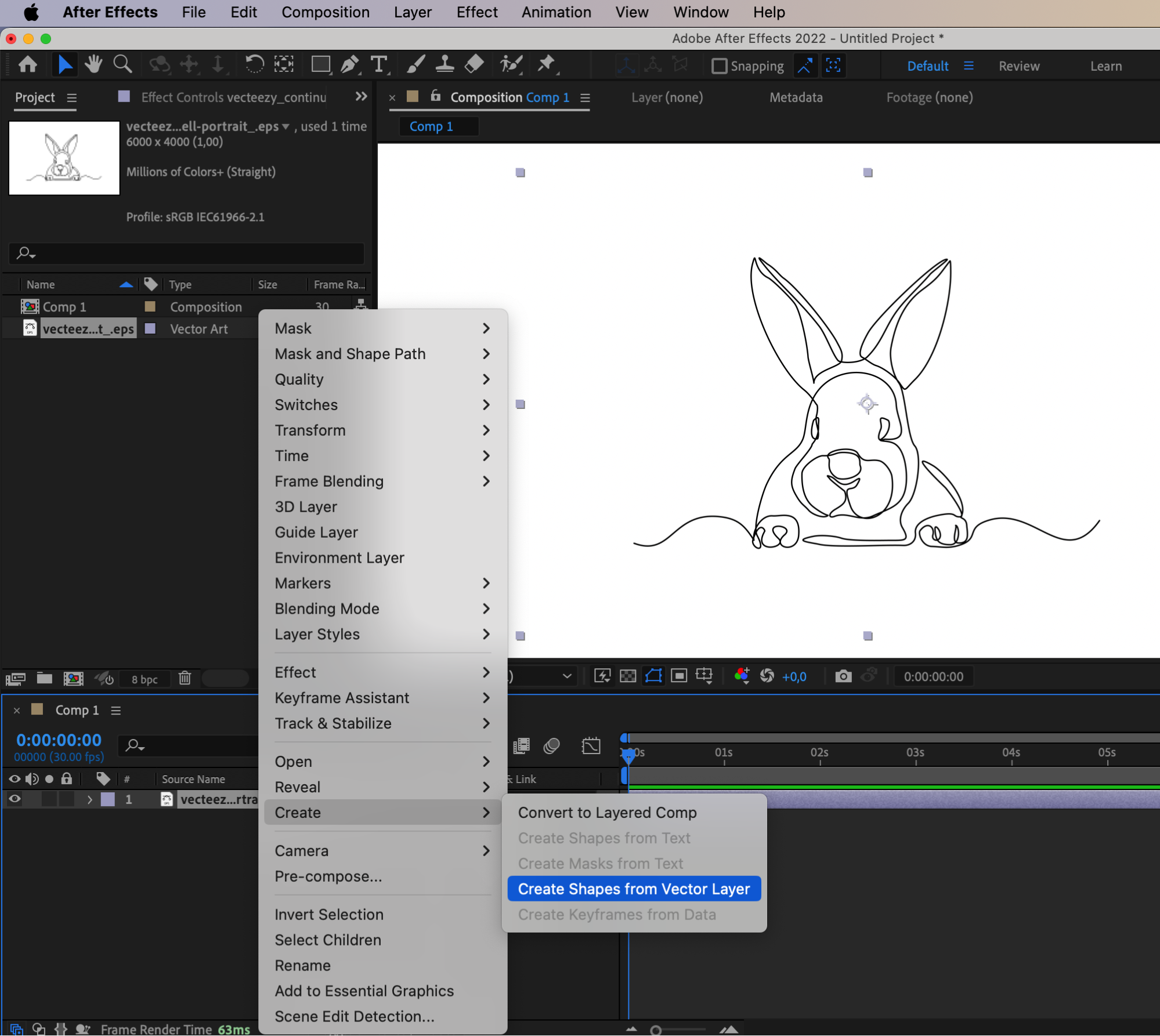1160x1036 pixels.
Task: Switch to the Learn workspace
Action: click(x=1105, y=66)
